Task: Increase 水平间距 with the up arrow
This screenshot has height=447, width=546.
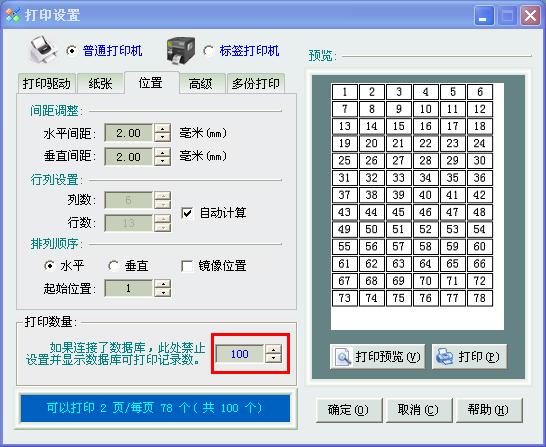Action: pos(163,128)
